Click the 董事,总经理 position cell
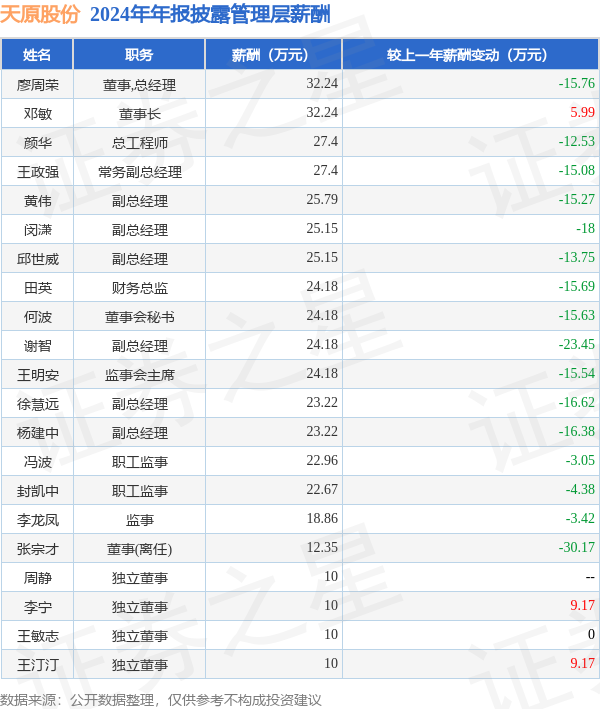The width and height of the screenshot is (600, 709). pyautogui.click(x=139, y=85)
